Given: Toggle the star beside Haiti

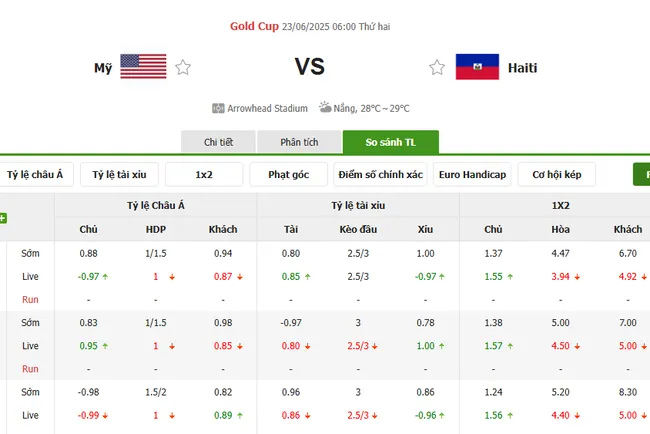Looking at the screenshot, I should pos(437,68).
